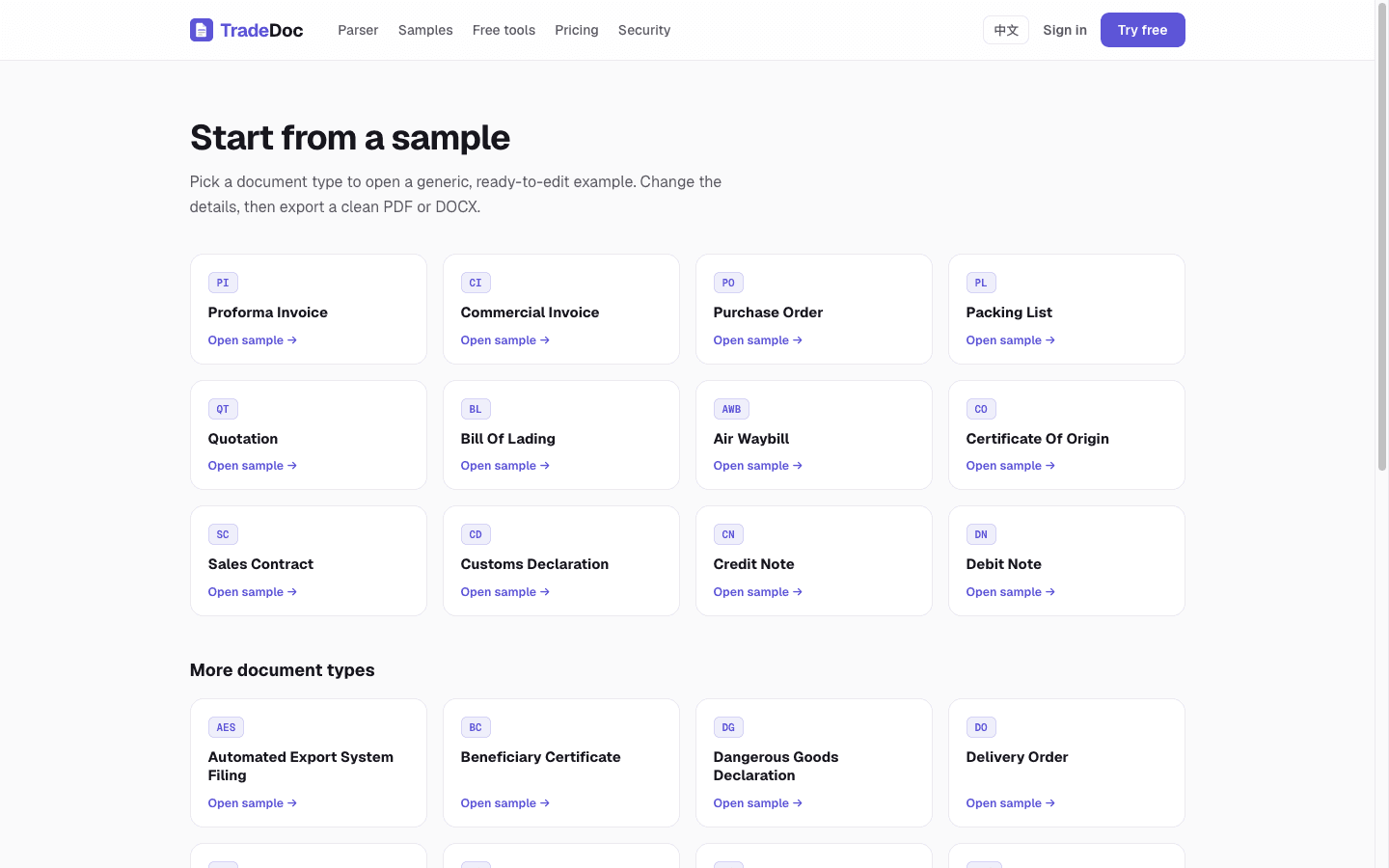This screenshot has height=868, width=1389.
Task: Click the QT badge on Quotation card
Action: (223, 409)
